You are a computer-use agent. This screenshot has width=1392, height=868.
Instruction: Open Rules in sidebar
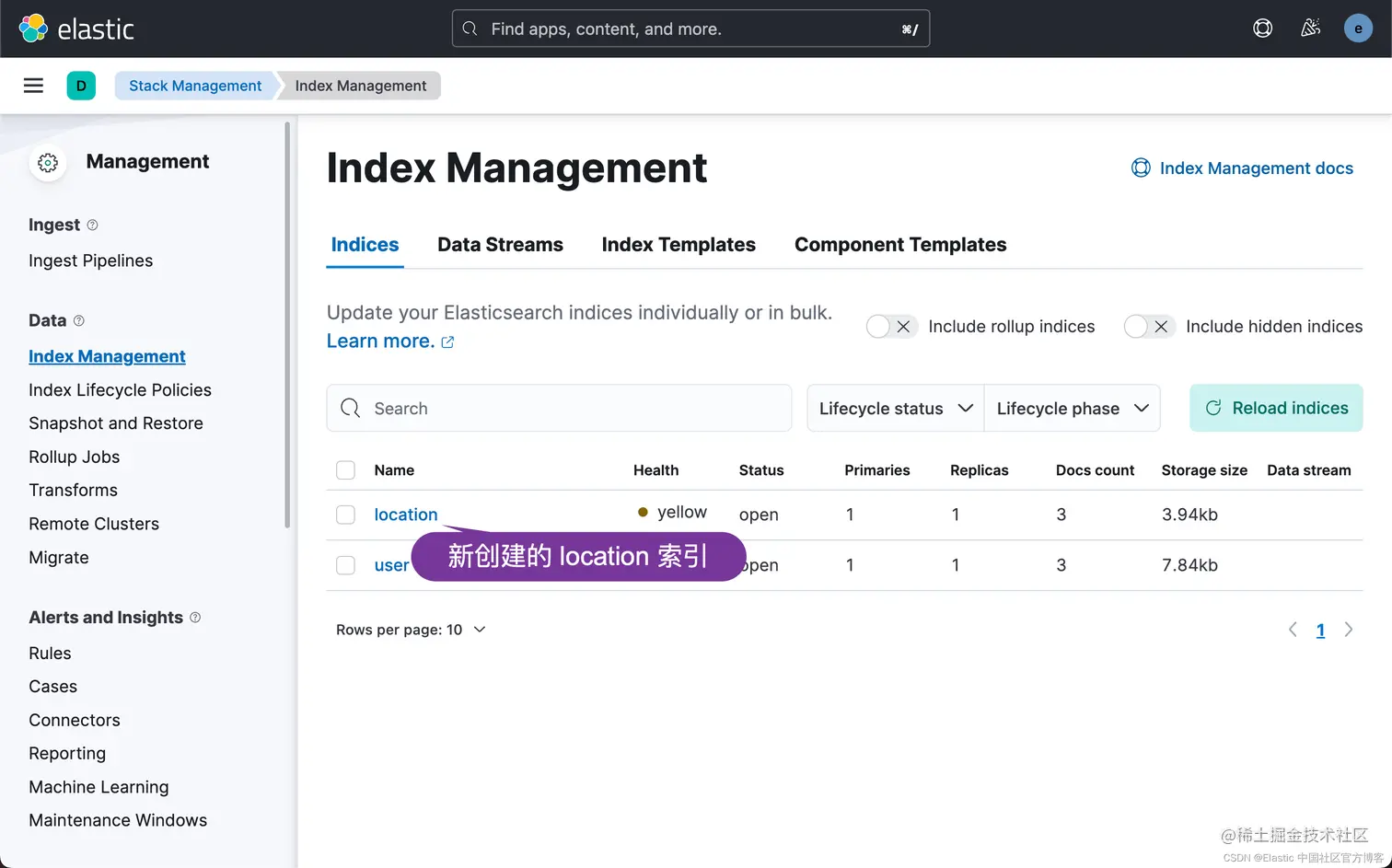[x=50, y=653]
